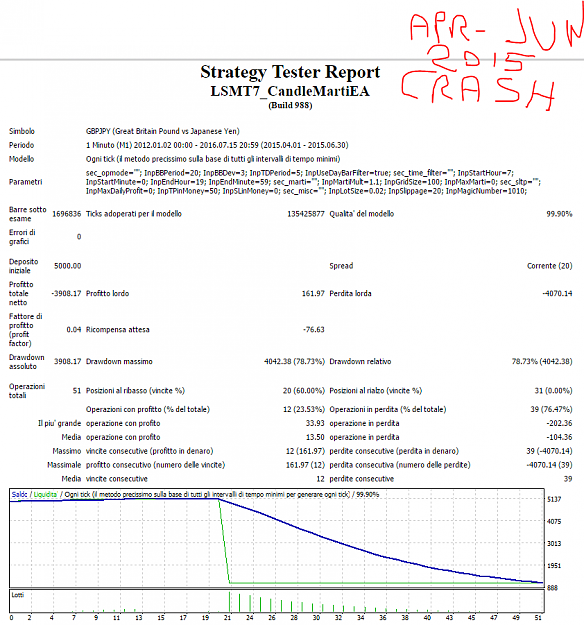Viewport: 584px width, 625px height.
Task: Click the 'Operazioni totali' value 51
Action: [77, 391]
